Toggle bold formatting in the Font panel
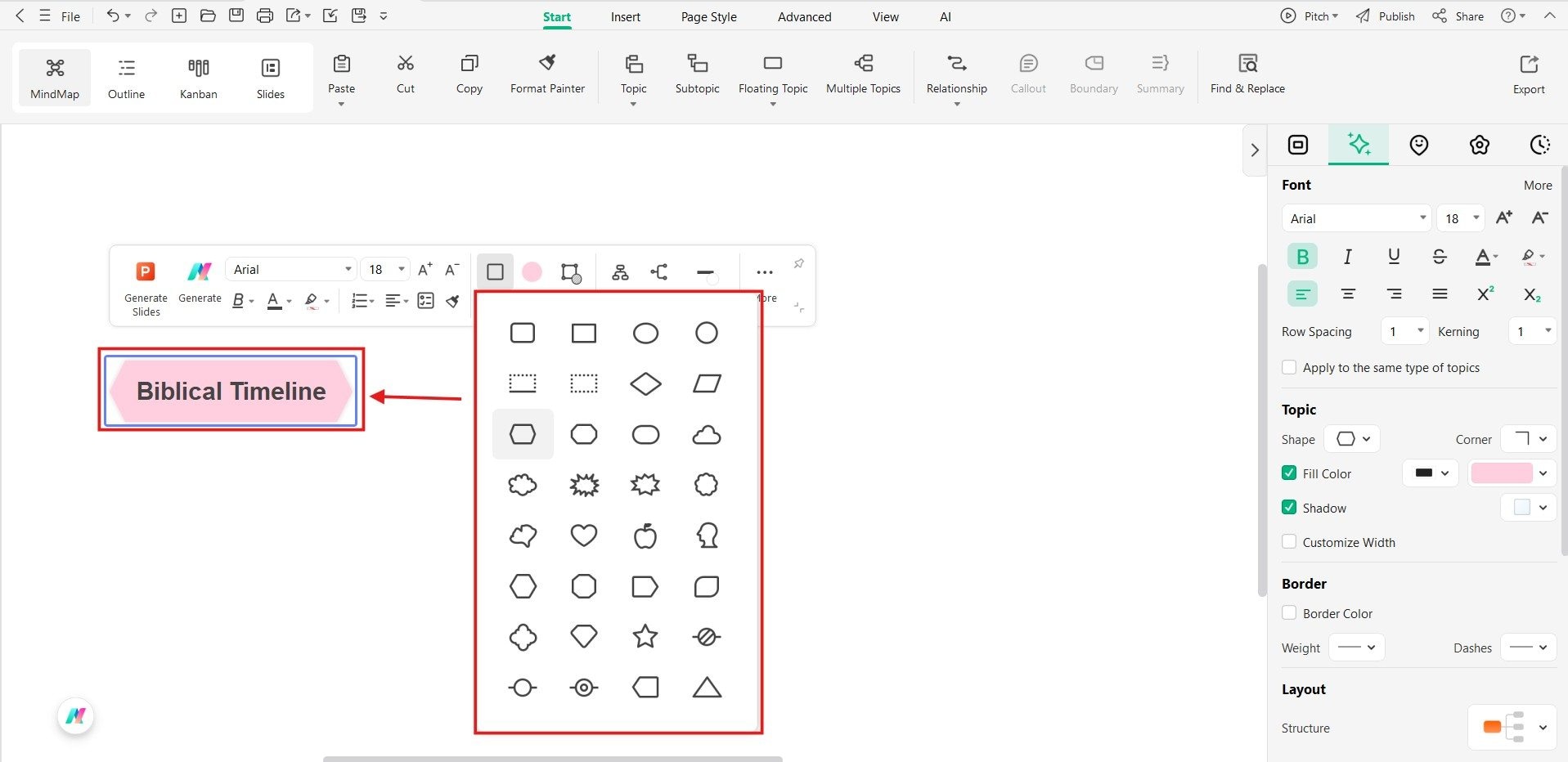The height and width of the screenshot is (762, 1568). tap(1302, 255)
